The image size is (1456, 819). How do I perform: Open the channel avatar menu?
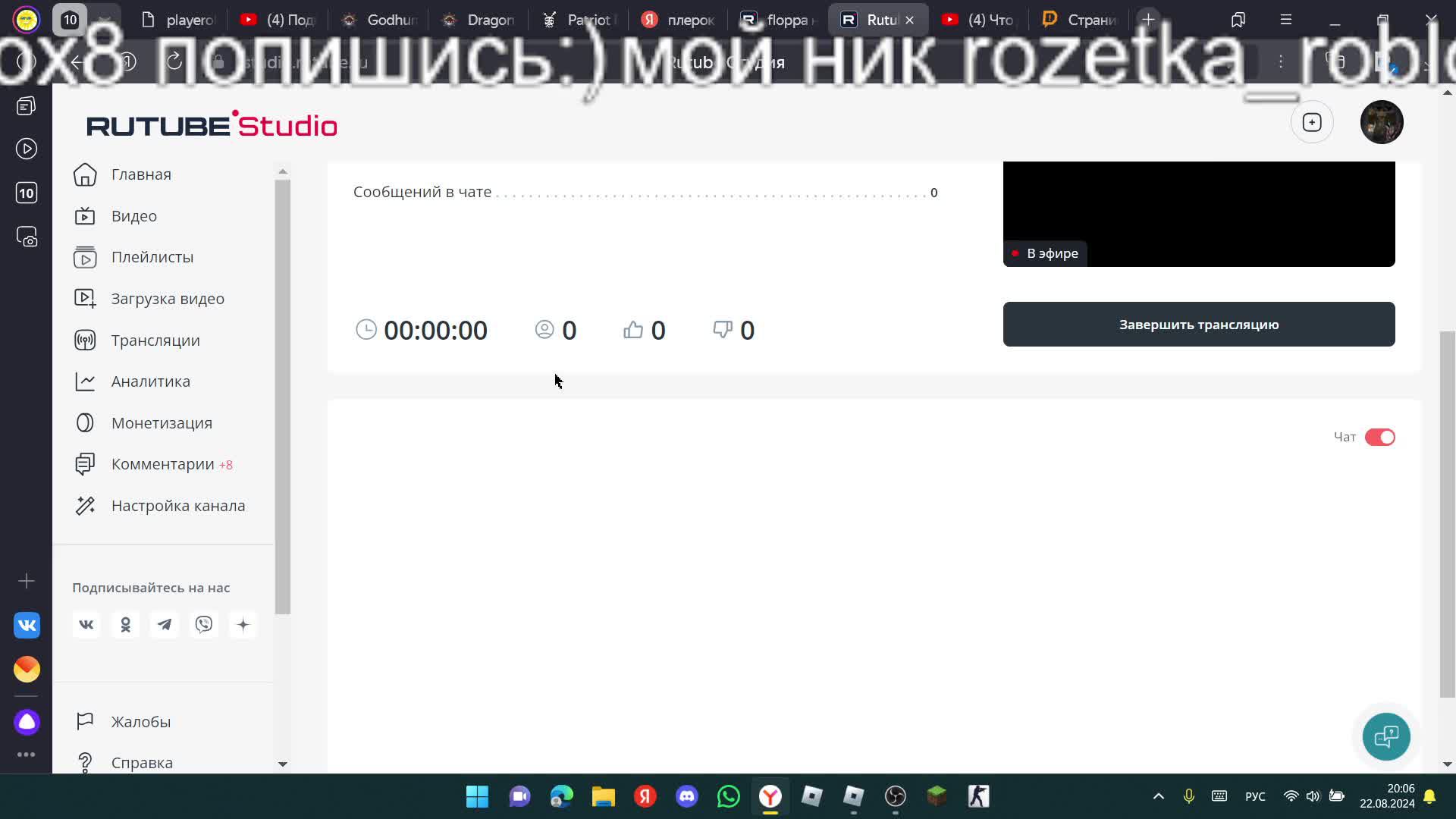click(1382, 122)
